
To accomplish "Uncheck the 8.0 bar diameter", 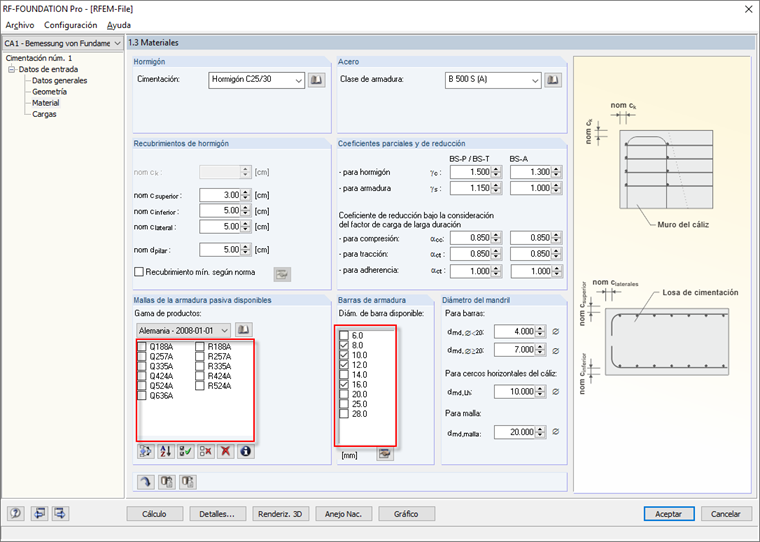I will [344, 345].
